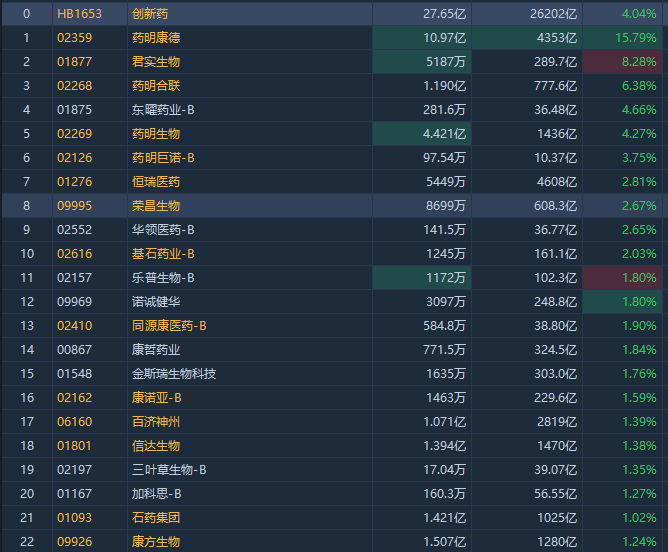668x552 pixels.
Task: Select 康诺亚-B stock name
Action: pos(157,397)
